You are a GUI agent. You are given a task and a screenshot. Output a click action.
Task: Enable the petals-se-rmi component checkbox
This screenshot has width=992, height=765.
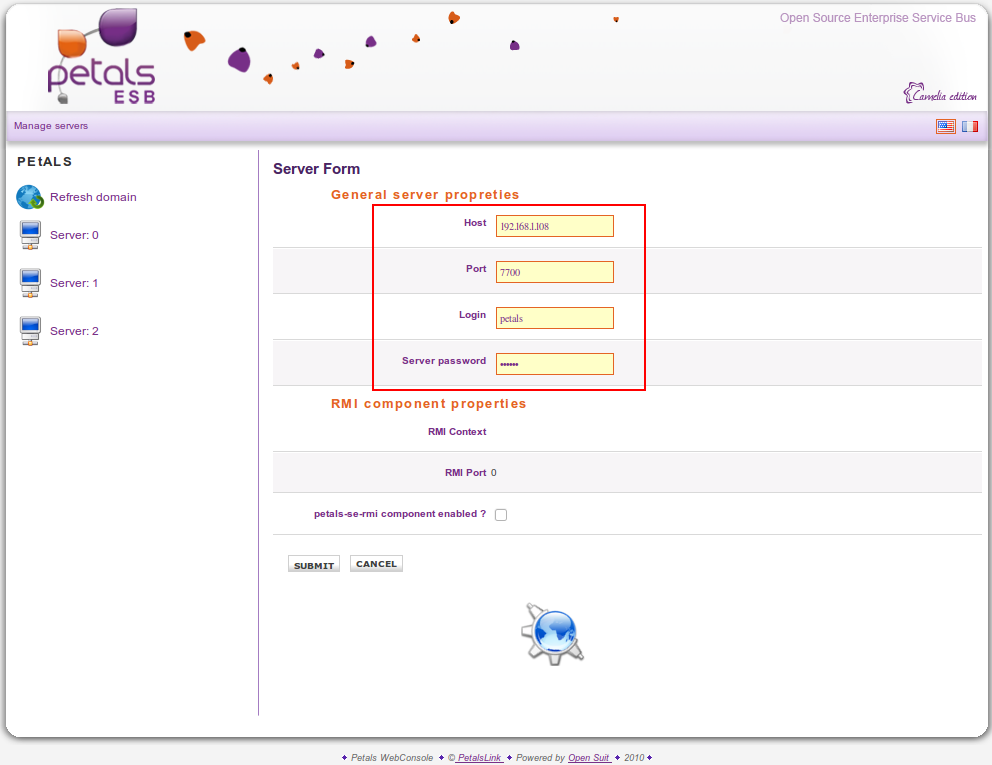501,515
